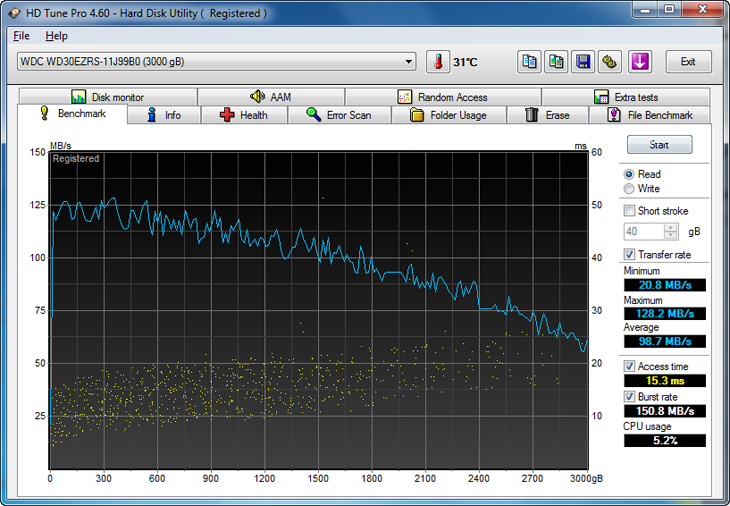This screenshot has height=506, width=730.
Task: Click the copy info to clipboard icon
Action: coord(528,62)
